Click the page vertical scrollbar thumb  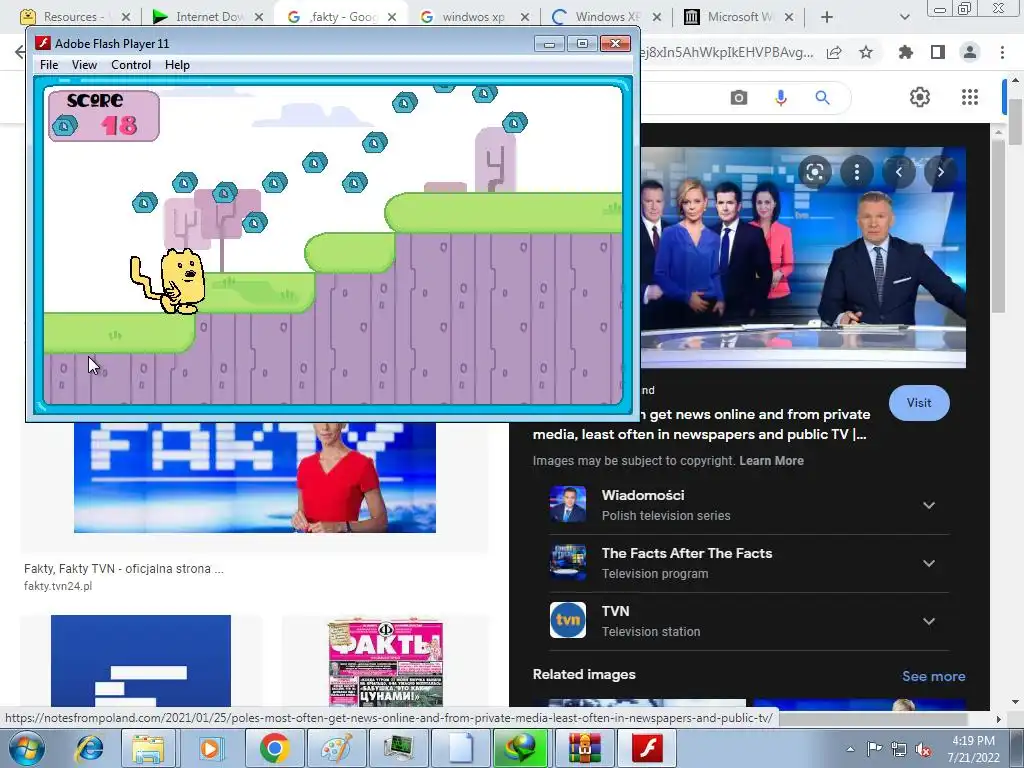(x=1016, y=122)
